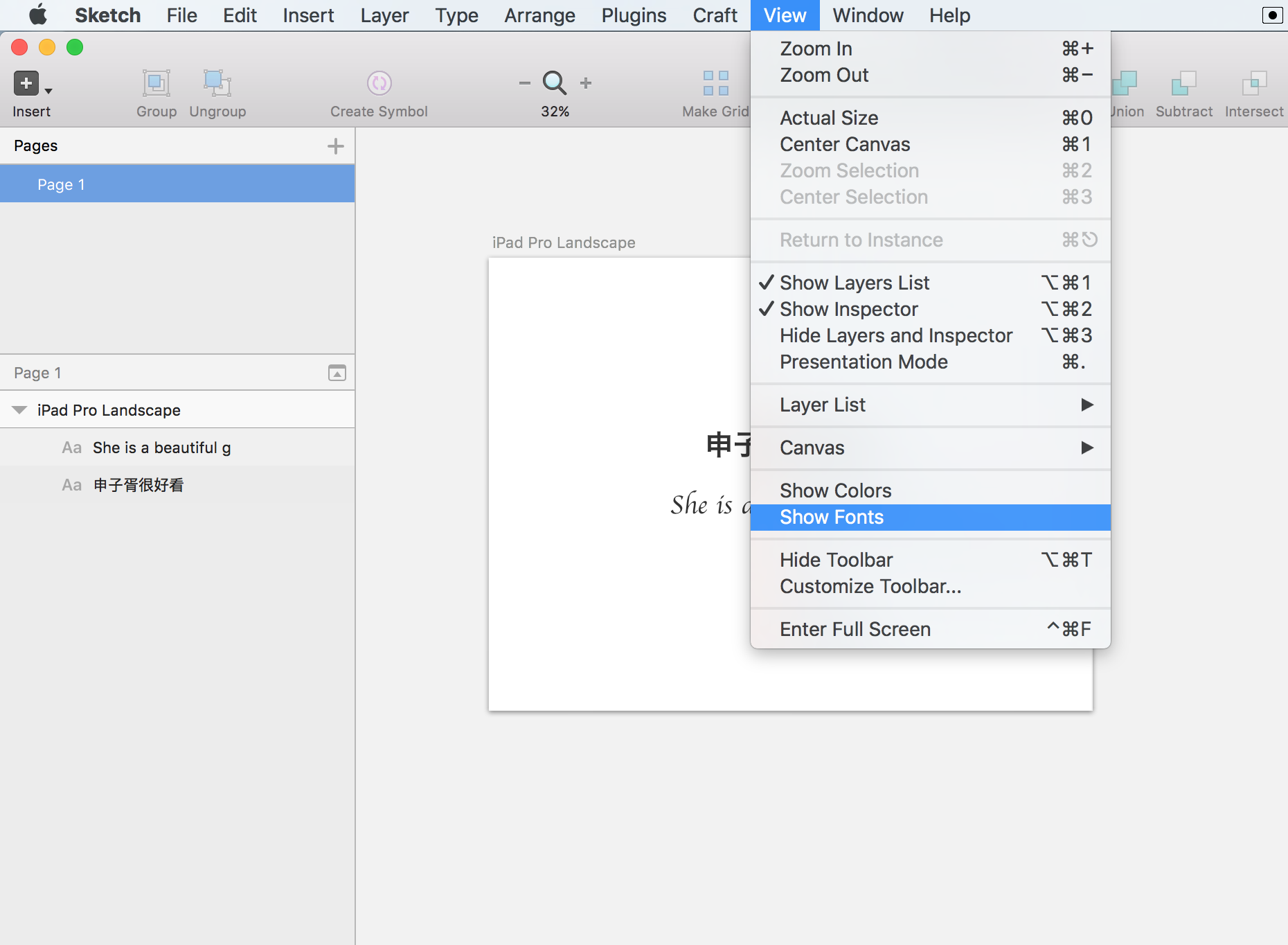Open the Insert dropdown arrow
Image resolution: width=1288 pixels, height=945 pixels.
coord(48,91)
